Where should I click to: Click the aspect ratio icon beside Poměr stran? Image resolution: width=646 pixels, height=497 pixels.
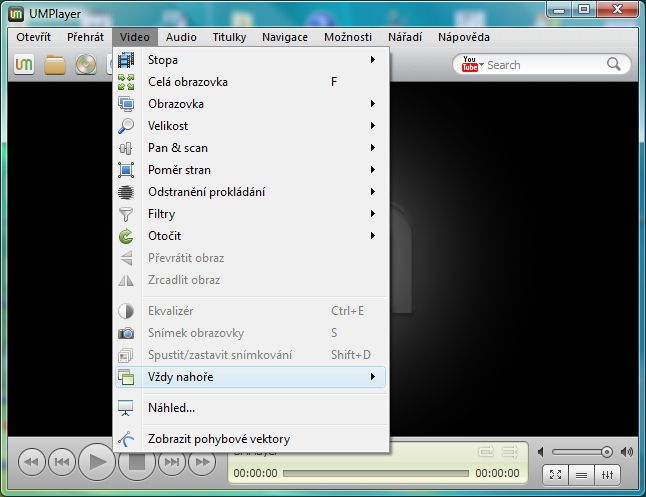click(x=126, y=170)
